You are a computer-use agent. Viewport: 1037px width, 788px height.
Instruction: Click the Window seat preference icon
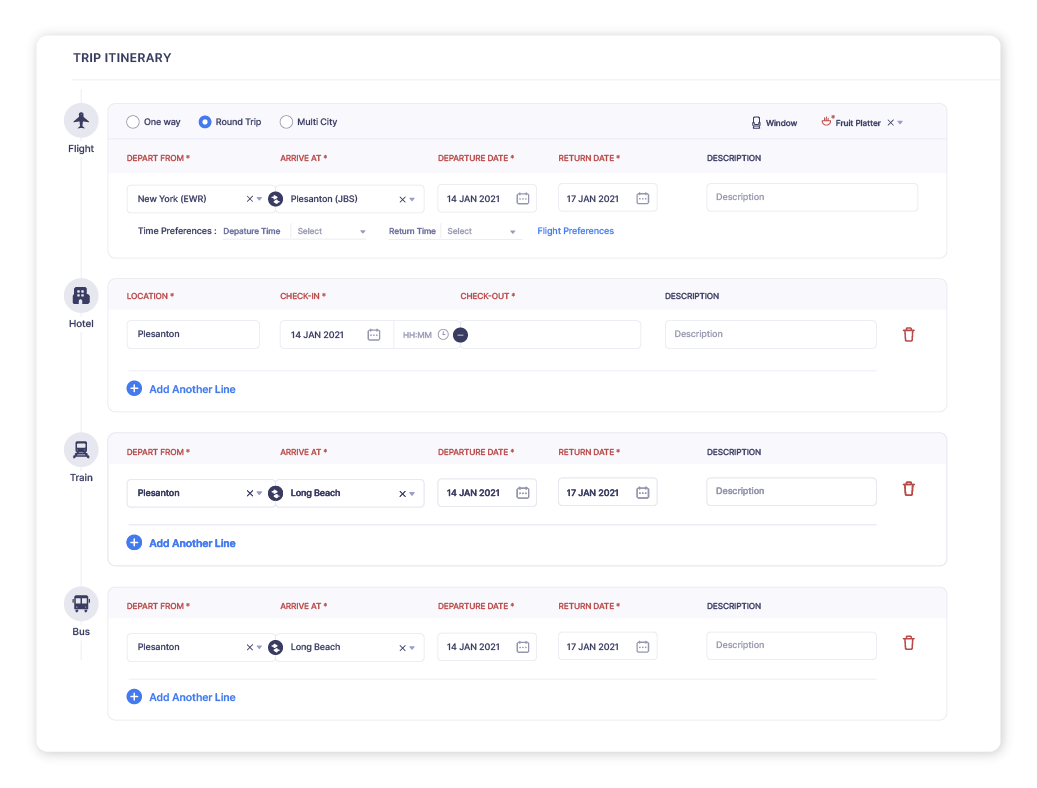point(757,122)
